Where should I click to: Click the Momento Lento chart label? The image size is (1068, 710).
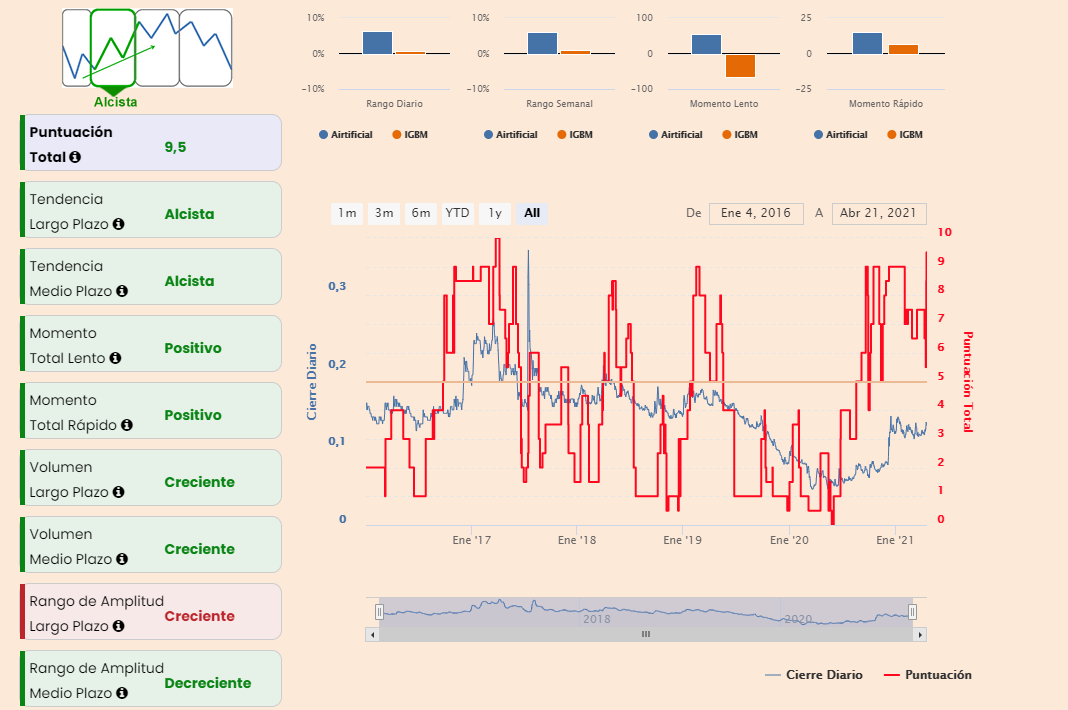[x=724, y=104]
